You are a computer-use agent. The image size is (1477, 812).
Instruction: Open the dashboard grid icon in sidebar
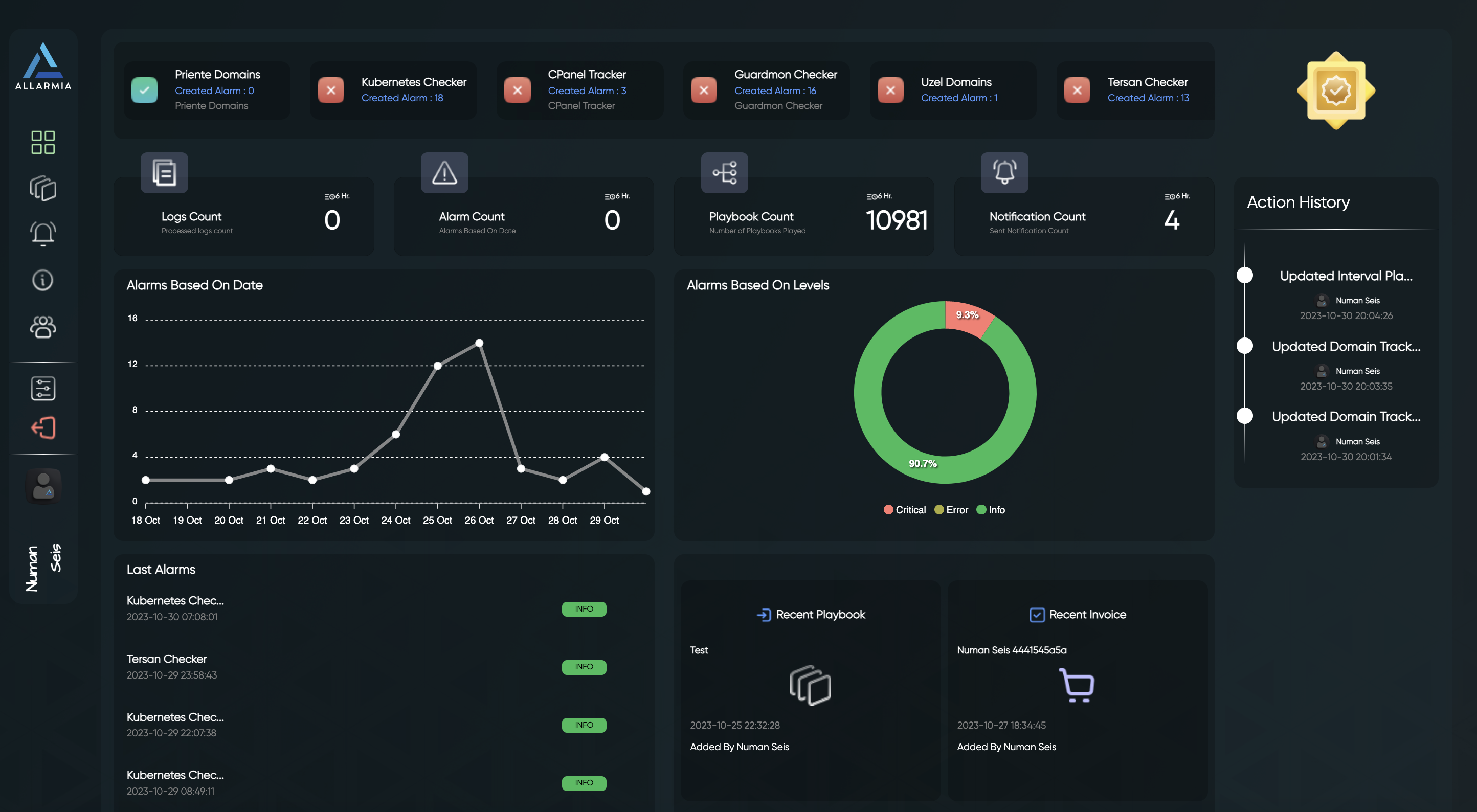coord(43,142)
